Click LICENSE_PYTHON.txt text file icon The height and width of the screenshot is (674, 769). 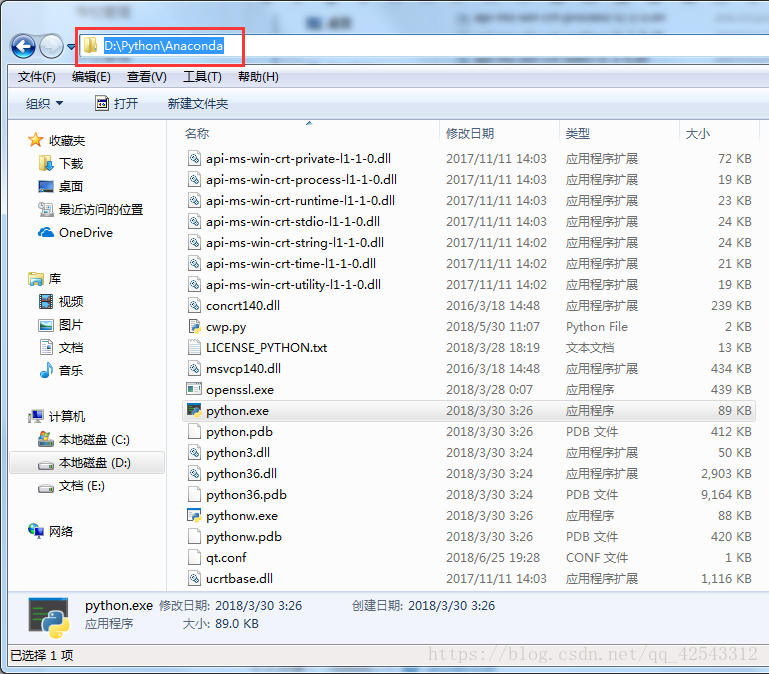pyautogui.click(x=194, y=347)
